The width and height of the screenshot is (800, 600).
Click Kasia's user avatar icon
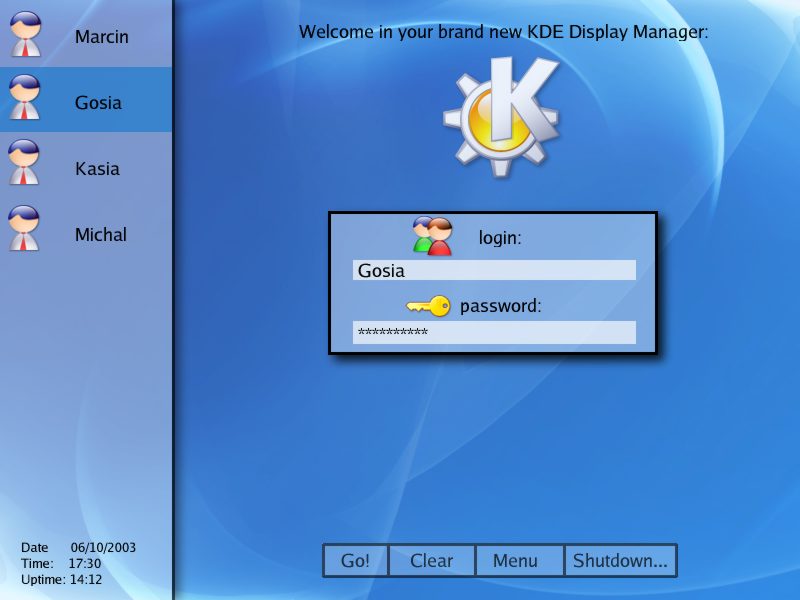pyautogui.click(x=24, y=162)
